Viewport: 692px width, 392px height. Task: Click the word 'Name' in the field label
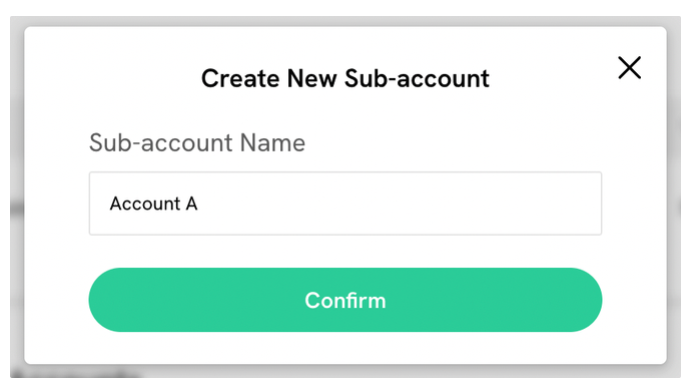(x=272, y=143)
